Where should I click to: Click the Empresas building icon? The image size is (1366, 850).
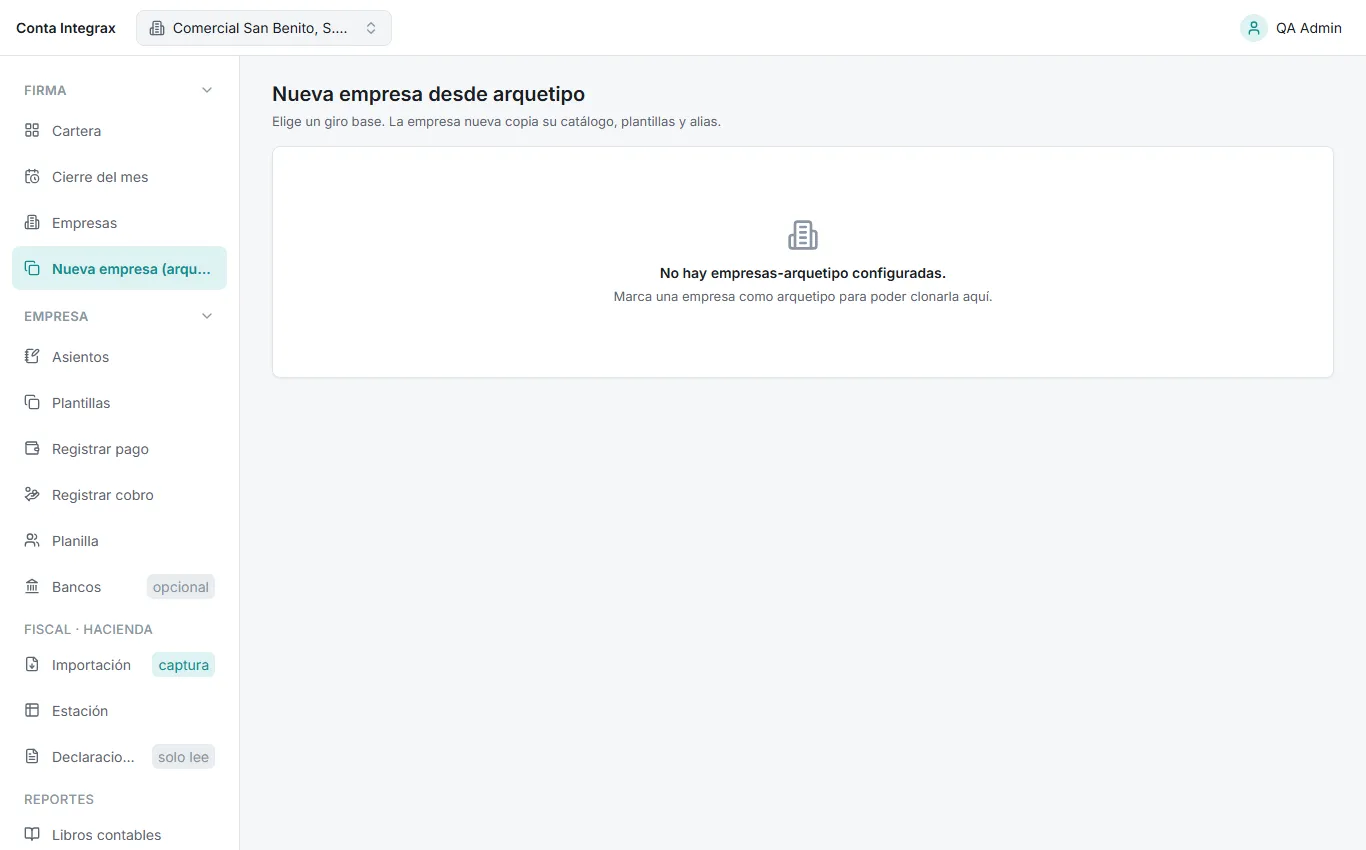pos(32,223)
